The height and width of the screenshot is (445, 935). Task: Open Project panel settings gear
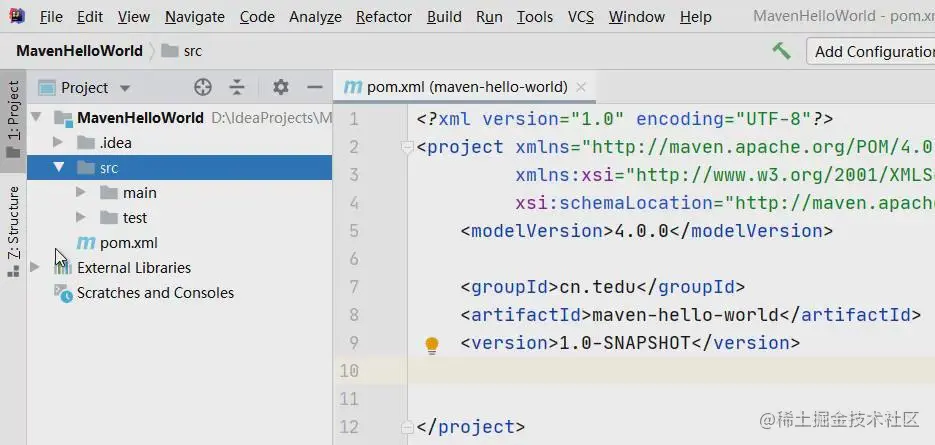point(280,88)
